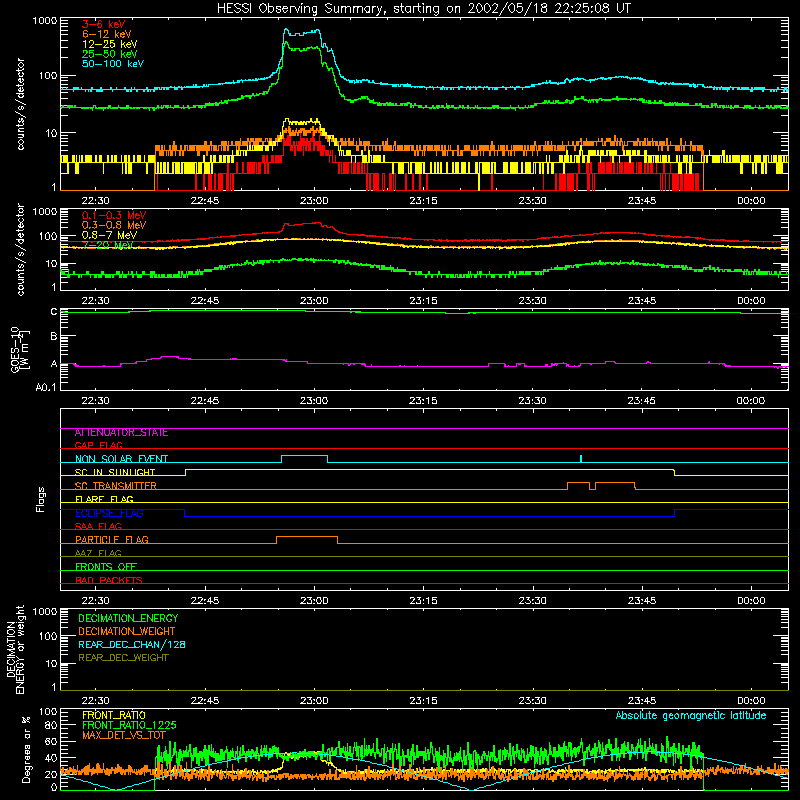Viewport: 800px width, 800px height.
Task: Select SAA_FLAG label
Action: click(x=98, y=527)
